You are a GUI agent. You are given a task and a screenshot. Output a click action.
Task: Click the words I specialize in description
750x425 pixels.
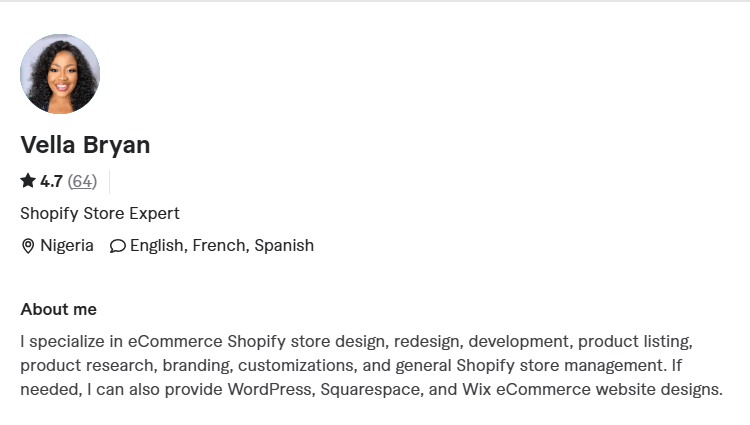tap(59, 341)
